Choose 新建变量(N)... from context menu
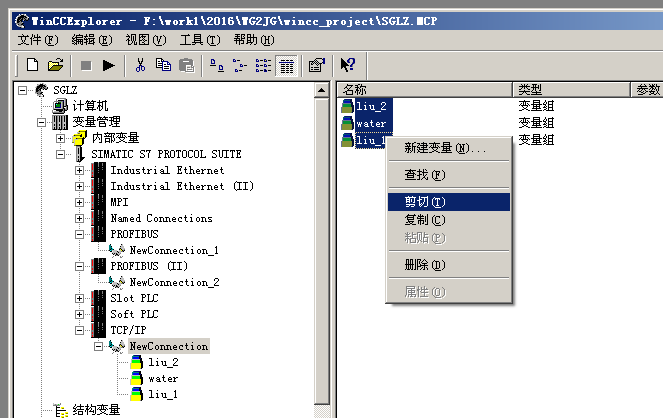 tap(449, 148)
